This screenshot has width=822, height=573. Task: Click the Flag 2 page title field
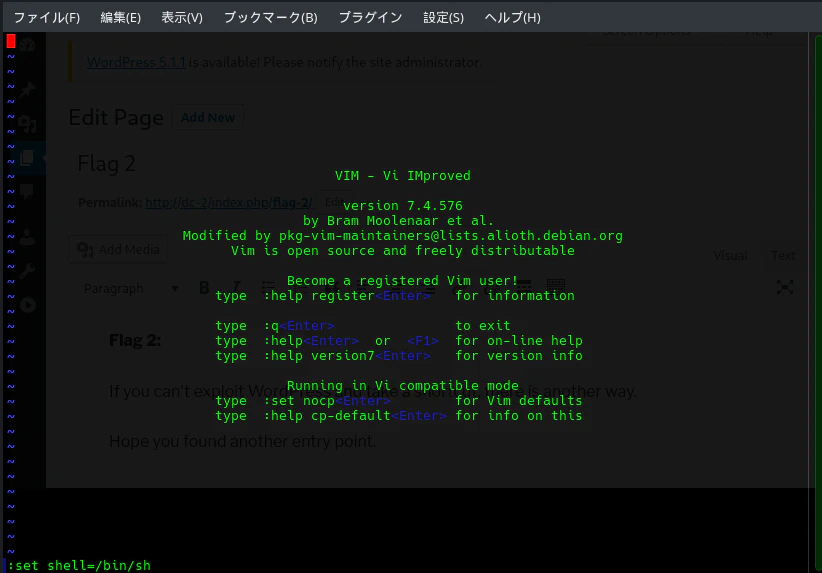pos(107,164)
